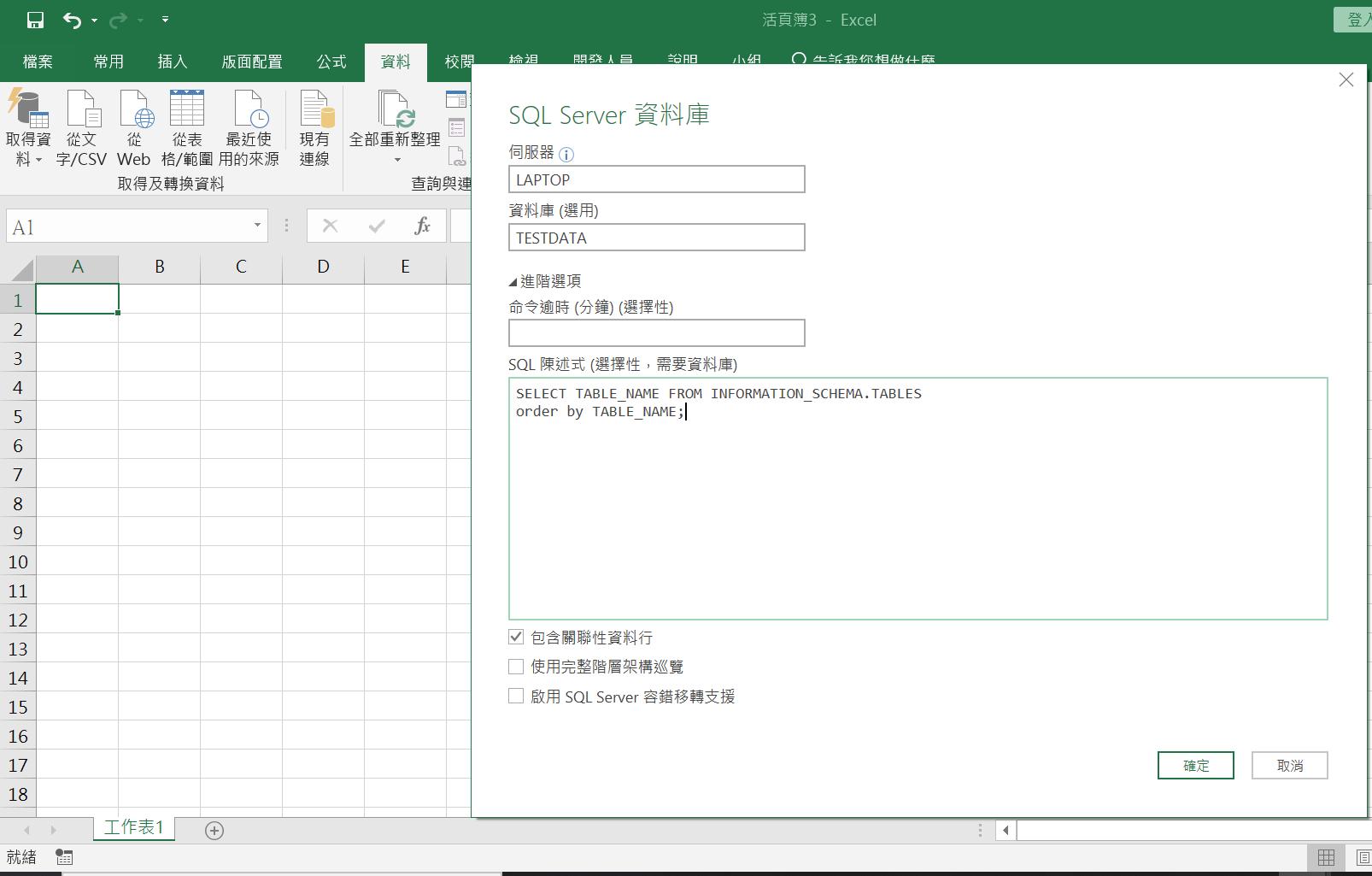Click the macro recording icon in status bar
This screenshot has width=1372, height=876.
(64, 856)
